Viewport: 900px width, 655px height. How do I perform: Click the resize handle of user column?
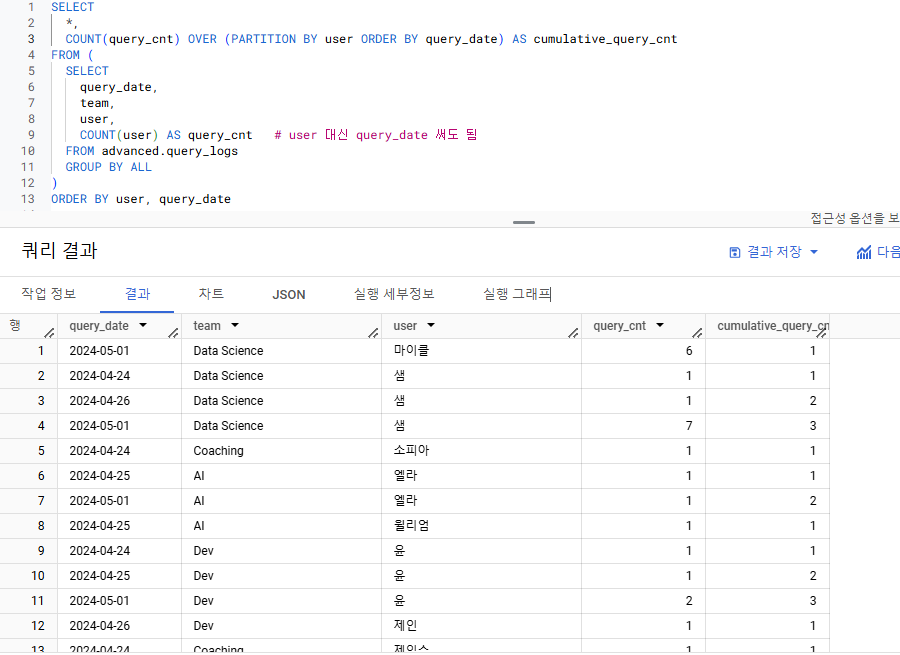point(573,333)
